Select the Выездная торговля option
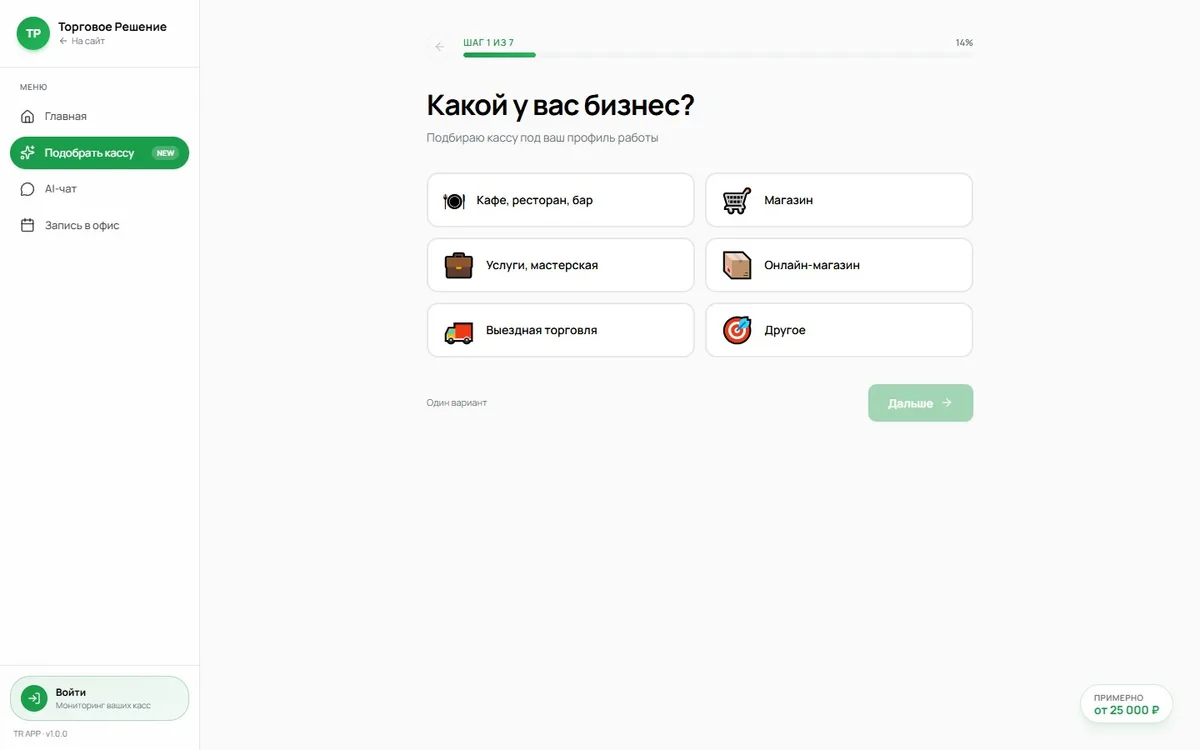 point(560,330)
